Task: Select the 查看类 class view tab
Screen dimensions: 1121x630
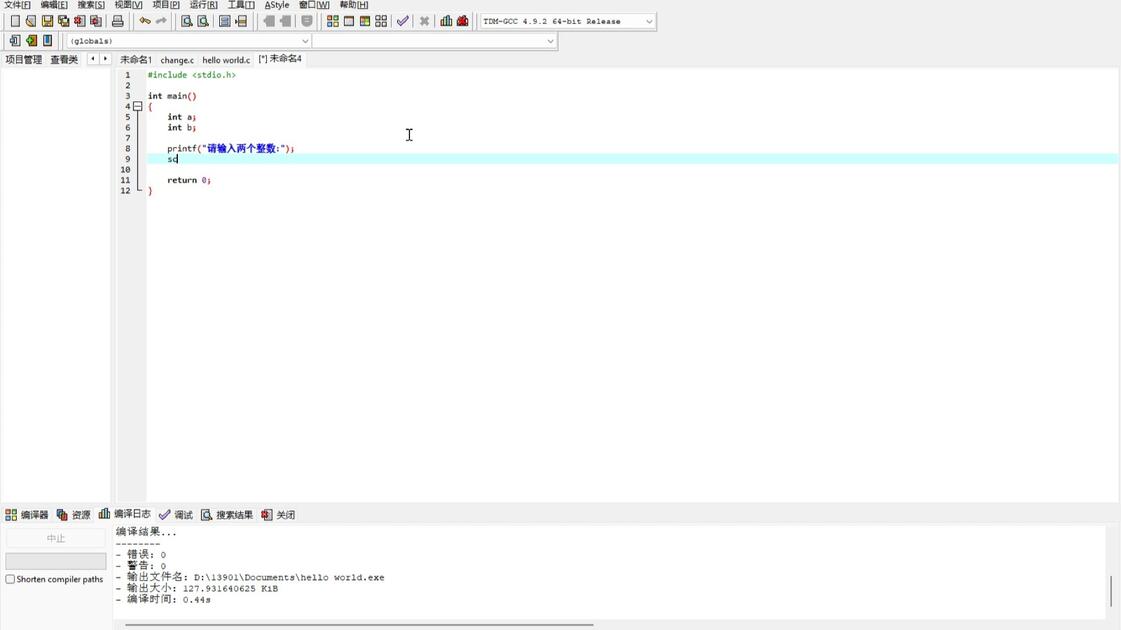Action: tap(64, 60)
